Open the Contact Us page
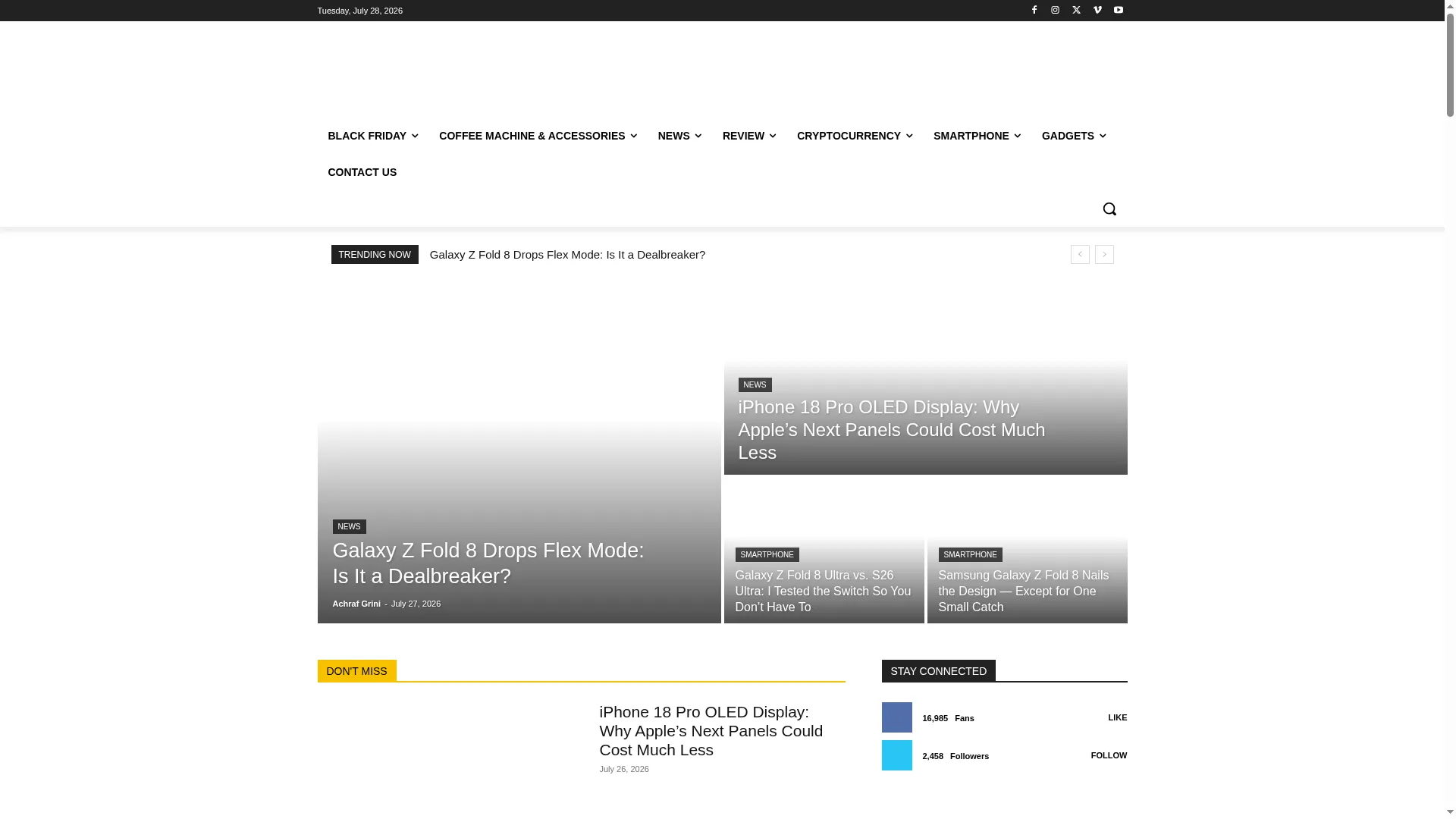The width and height of the screenshot is (1456, 819). [x=362, y=172]
